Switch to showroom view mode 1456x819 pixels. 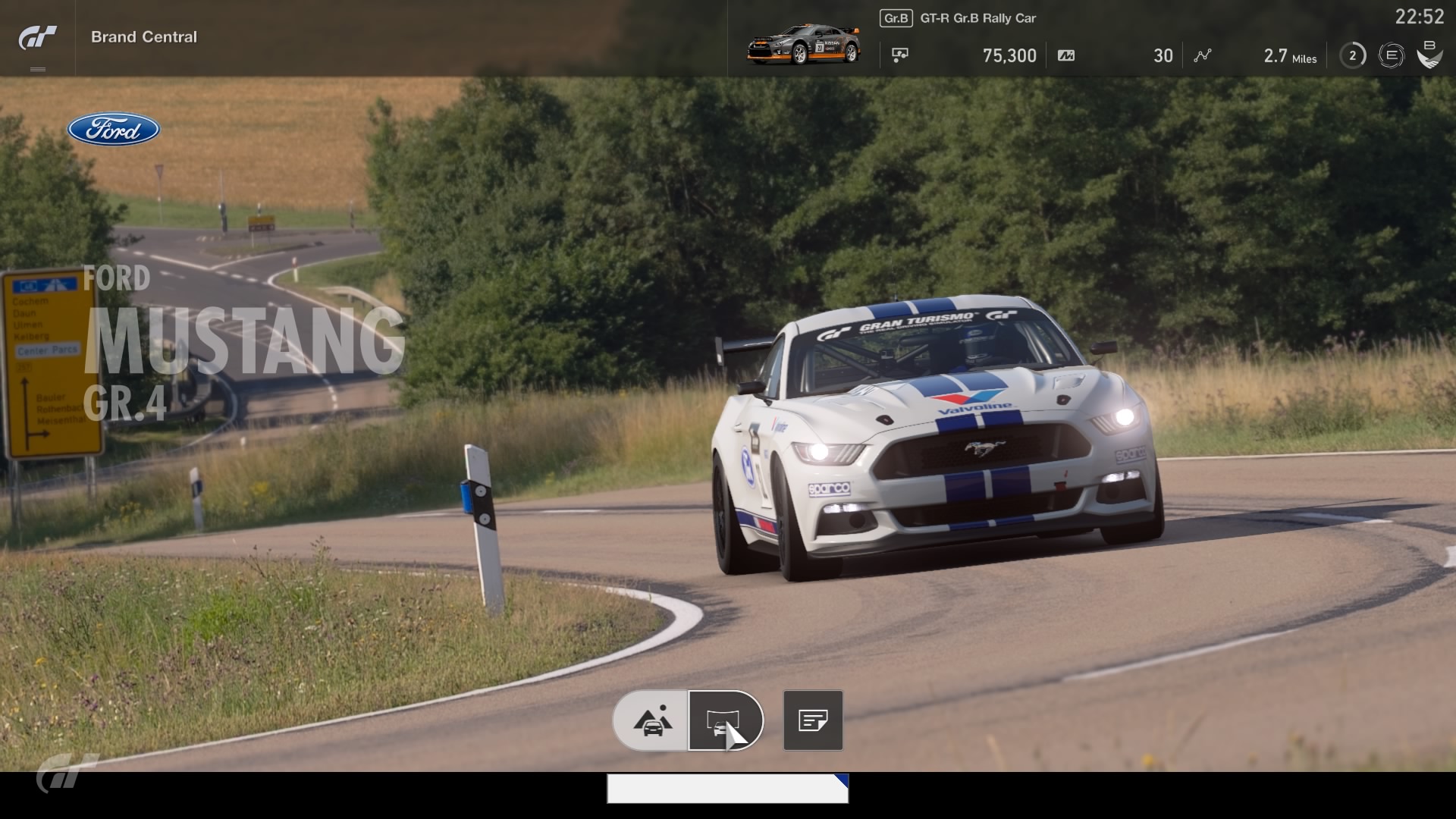(x=724, y=720)
